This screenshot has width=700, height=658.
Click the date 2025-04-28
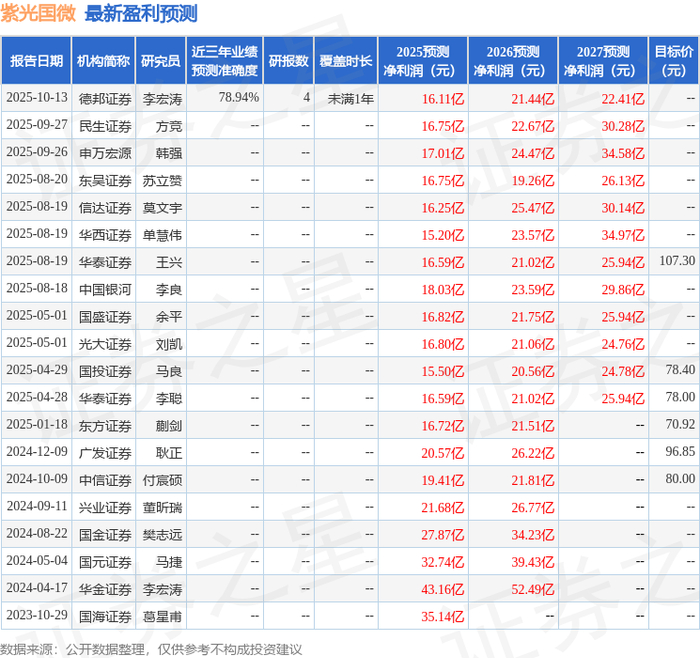click(37, 397)
